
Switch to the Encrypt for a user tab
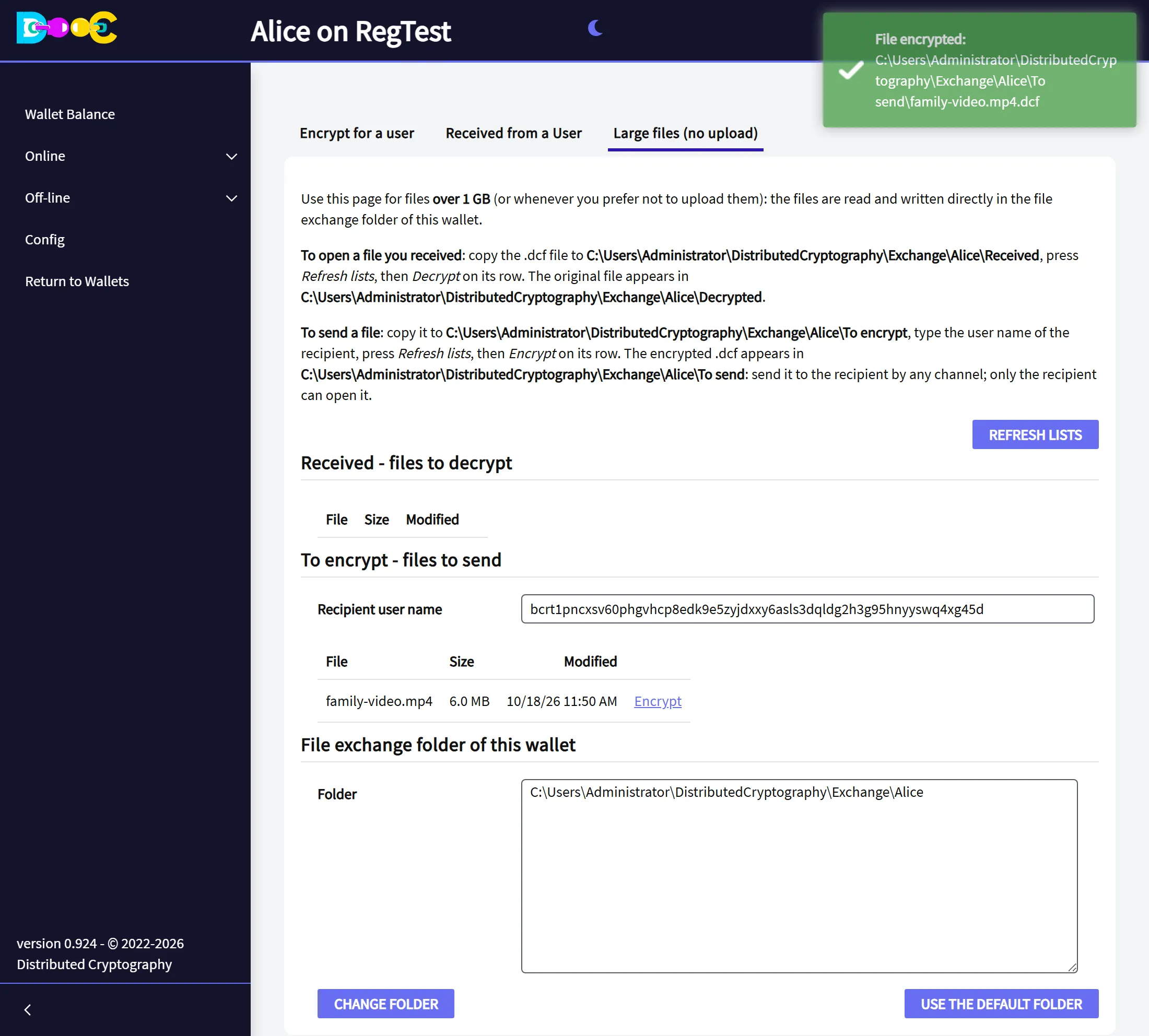pyautogui.click(x=356, y=133)
